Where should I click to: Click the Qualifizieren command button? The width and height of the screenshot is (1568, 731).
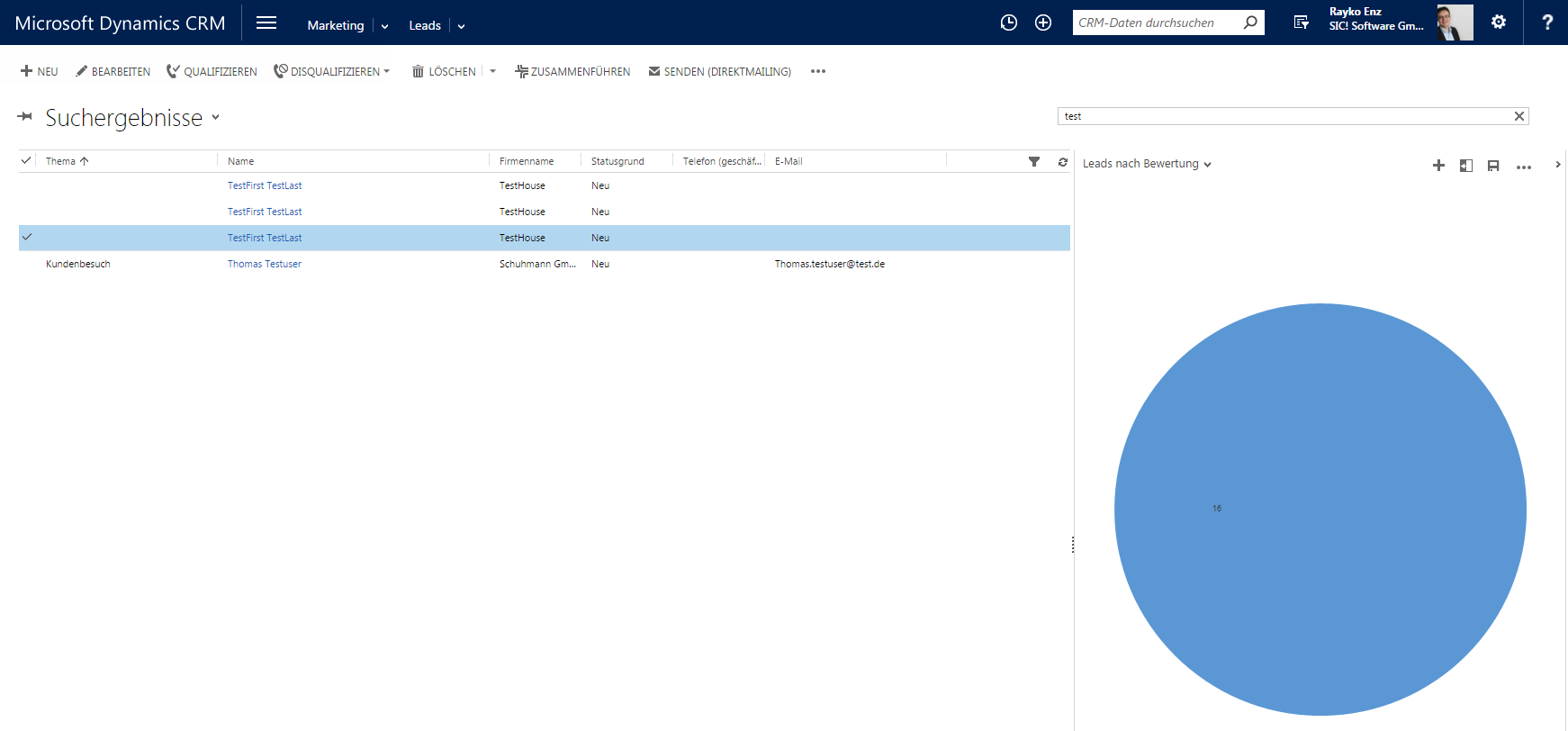tap(212, 71)
